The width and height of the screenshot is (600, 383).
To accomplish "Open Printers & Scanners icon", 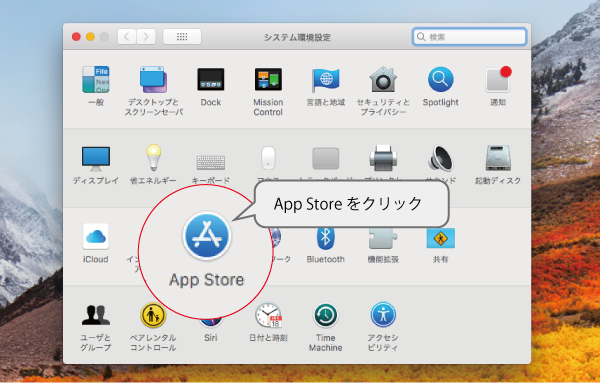I will tap(383, 158).
